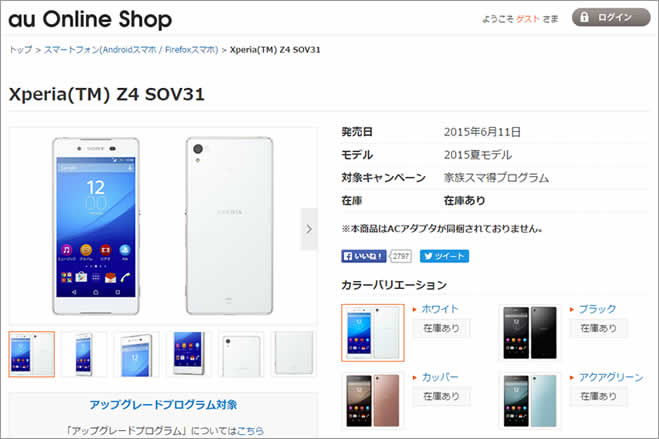Select the fifth thumbnail showing phone back
659x439 pixels.
[241, 354]
